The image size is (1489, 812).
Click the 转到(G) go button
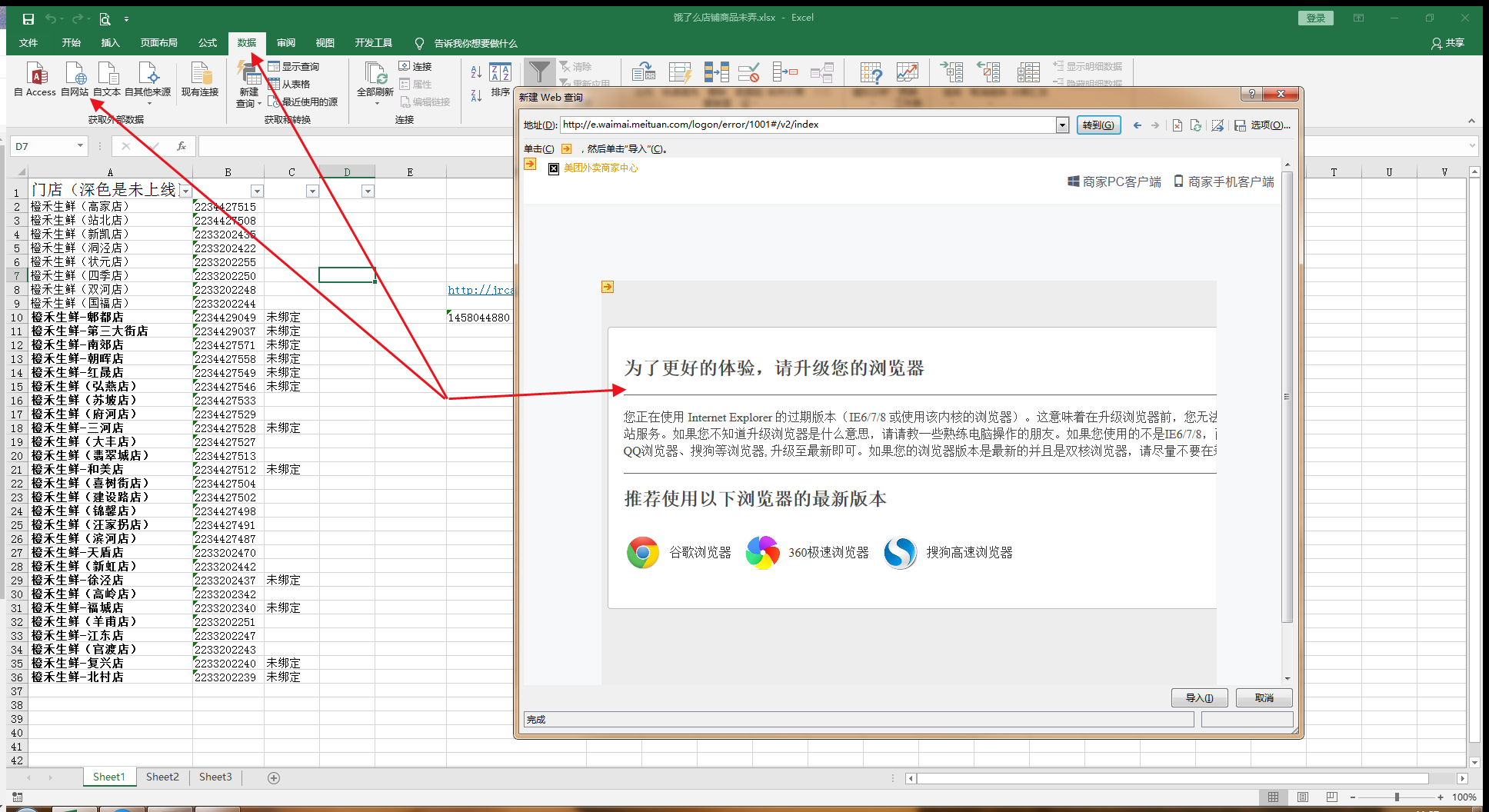click(1098, 125)
